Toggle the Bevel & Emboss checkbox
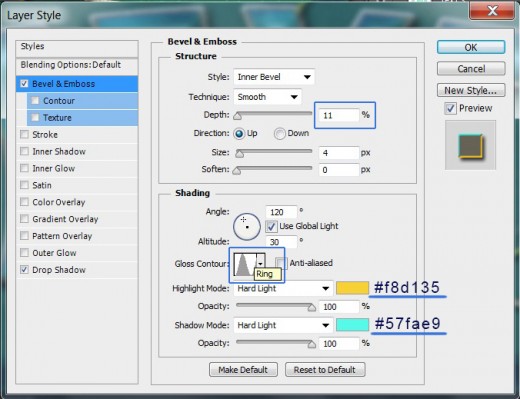 click(x=24, y=83)
